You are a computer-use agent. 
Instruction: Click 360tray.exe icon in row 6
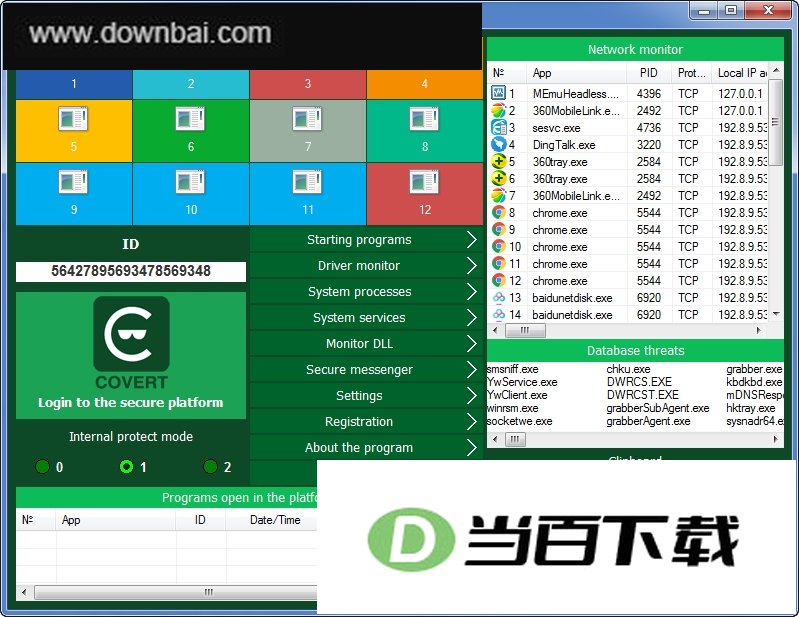[498, 178]
